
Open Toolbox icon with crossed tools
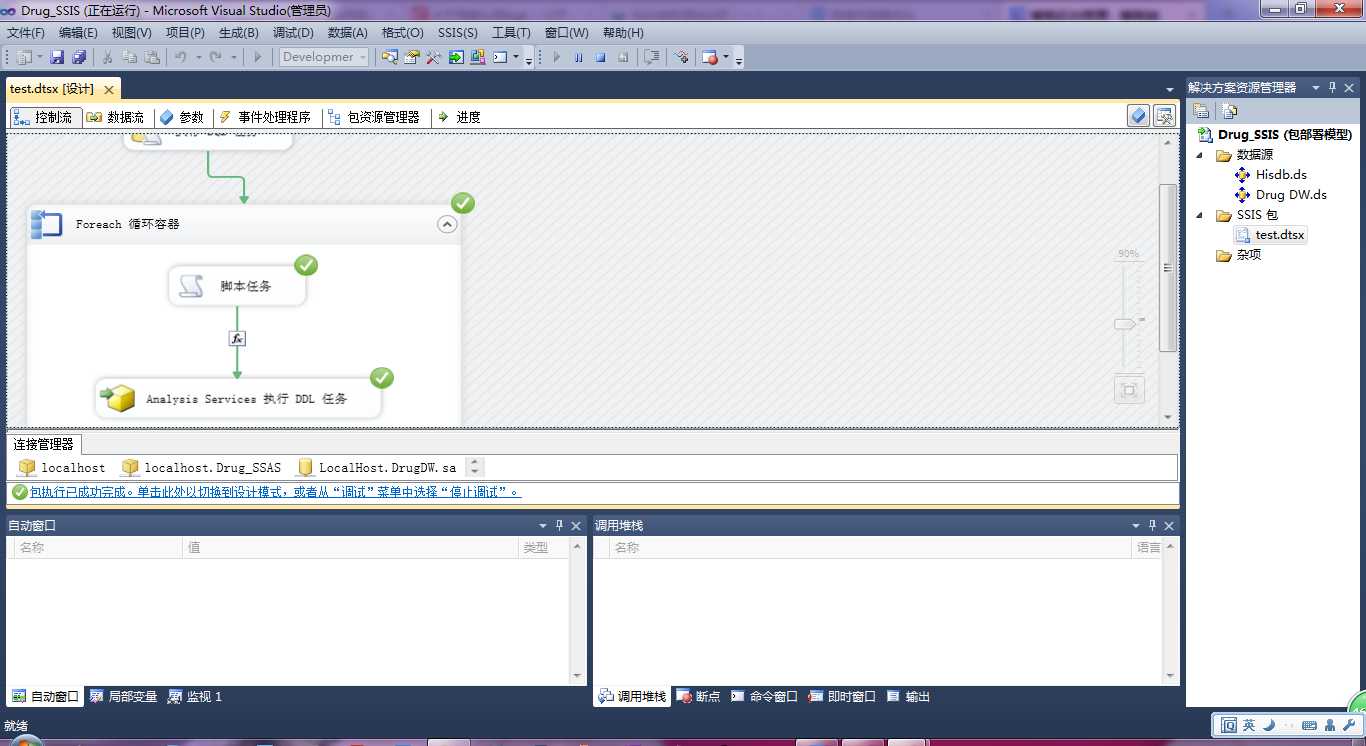pos(433,57)
